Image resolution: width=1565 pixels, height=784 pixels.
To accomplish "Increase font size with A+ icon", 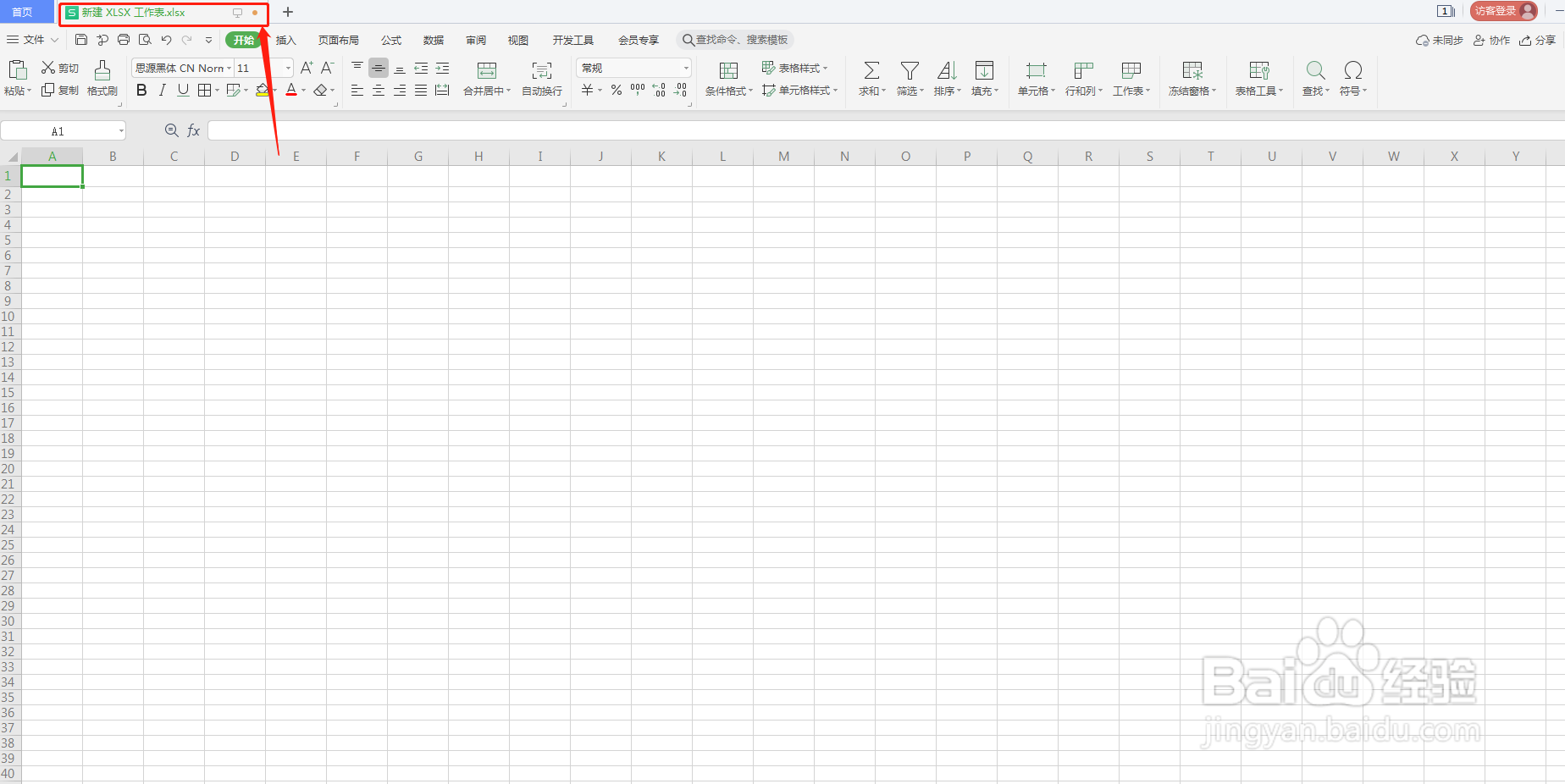I will click(307, 68).
